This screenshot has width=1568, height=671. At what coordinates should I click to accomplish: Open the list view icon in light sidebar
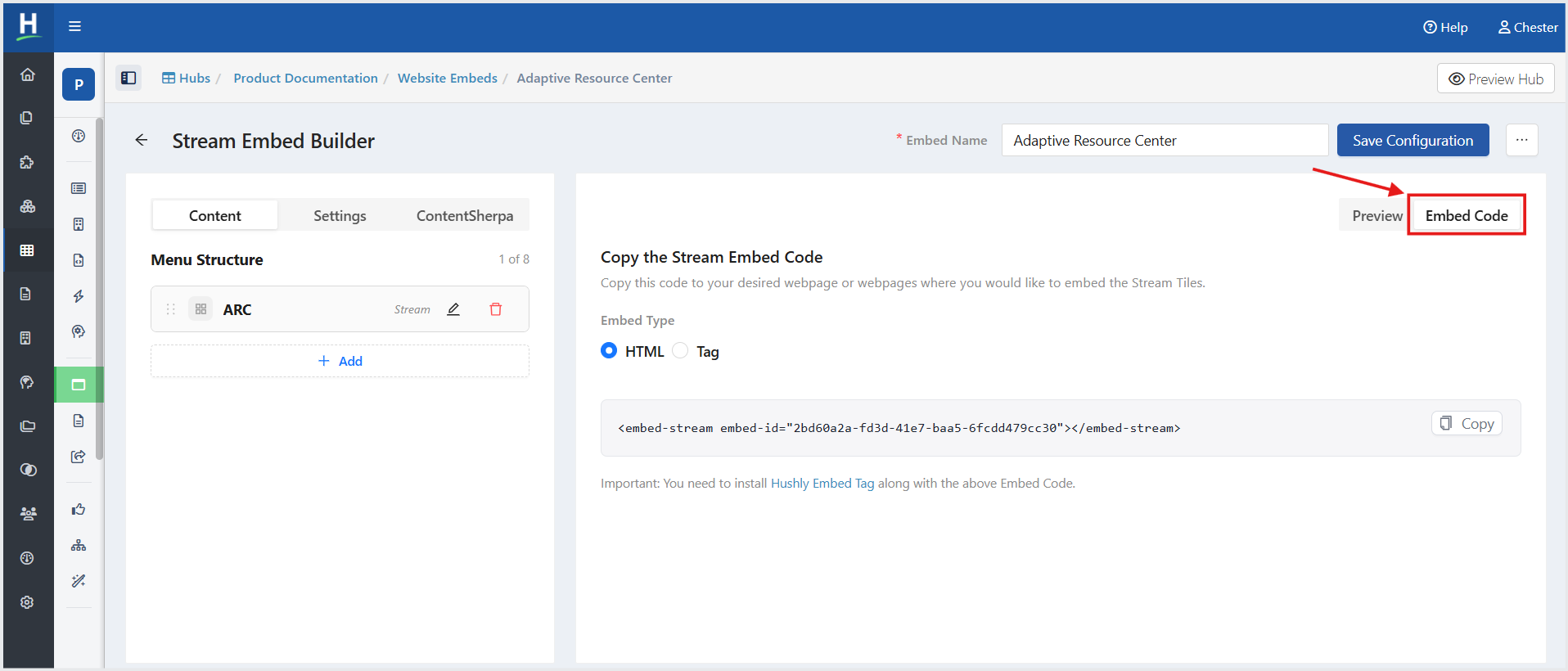[79, 188]
